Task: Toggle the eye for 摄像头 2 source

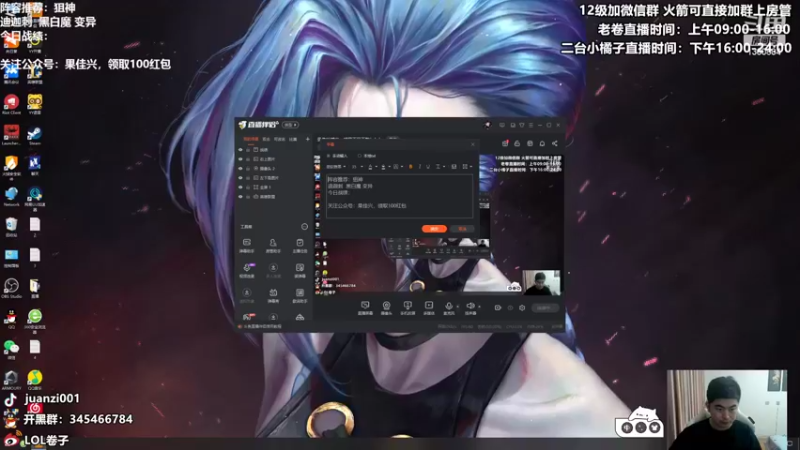Action: pyautogui.click(x=240, y=168)
